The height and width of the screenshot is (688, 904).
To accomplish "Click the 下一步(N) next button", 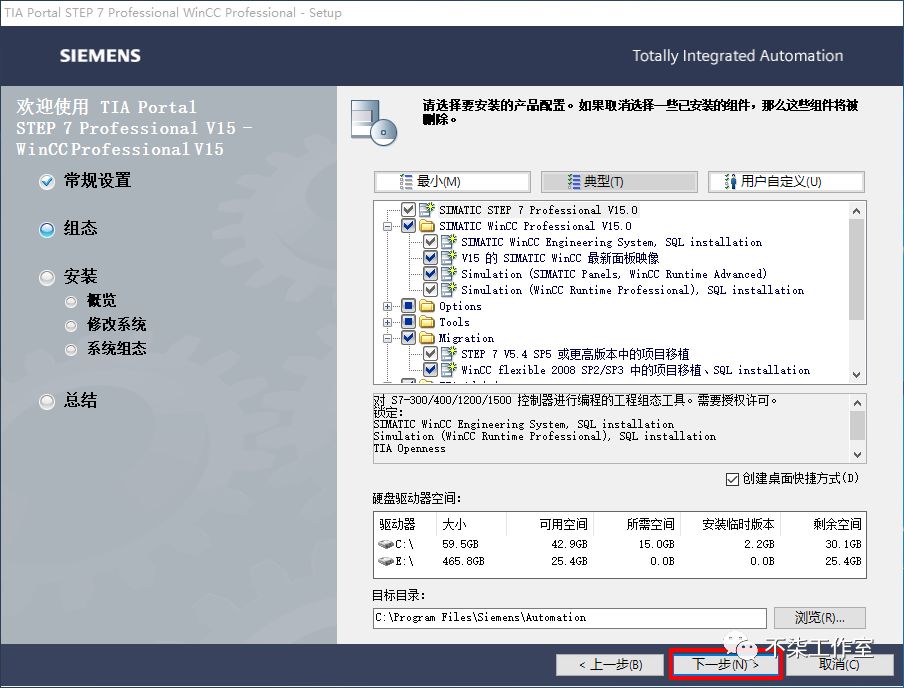I will tap(725, 664).
